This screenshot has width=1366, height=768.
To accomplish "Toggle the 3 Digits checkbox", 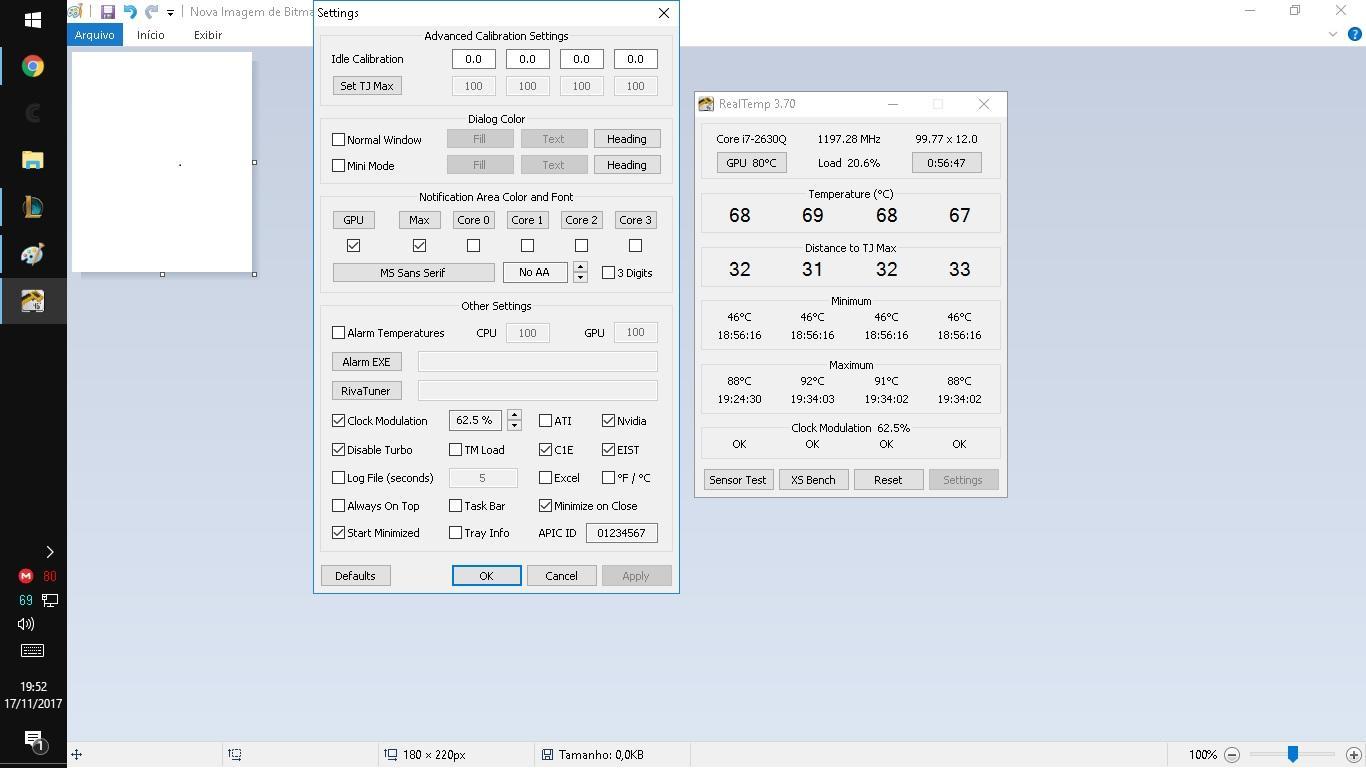I will click(608, 273).
